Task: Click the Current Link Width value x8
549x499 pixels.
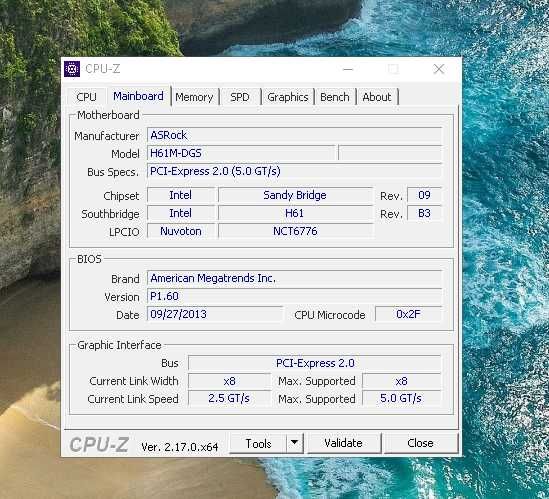Action: 229,381
